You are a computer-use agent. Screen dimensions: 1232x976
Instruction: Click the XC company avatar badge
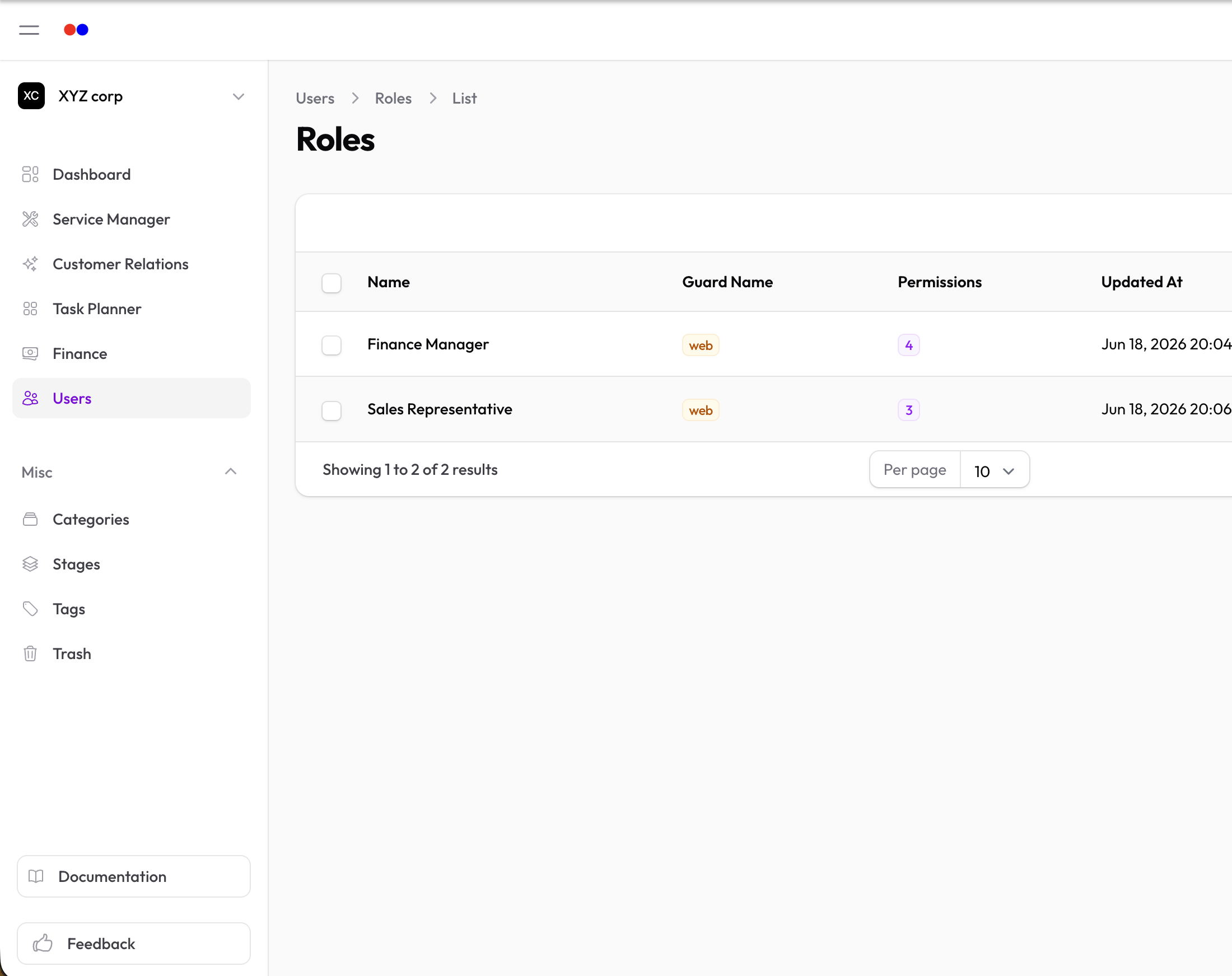(31, 96)
